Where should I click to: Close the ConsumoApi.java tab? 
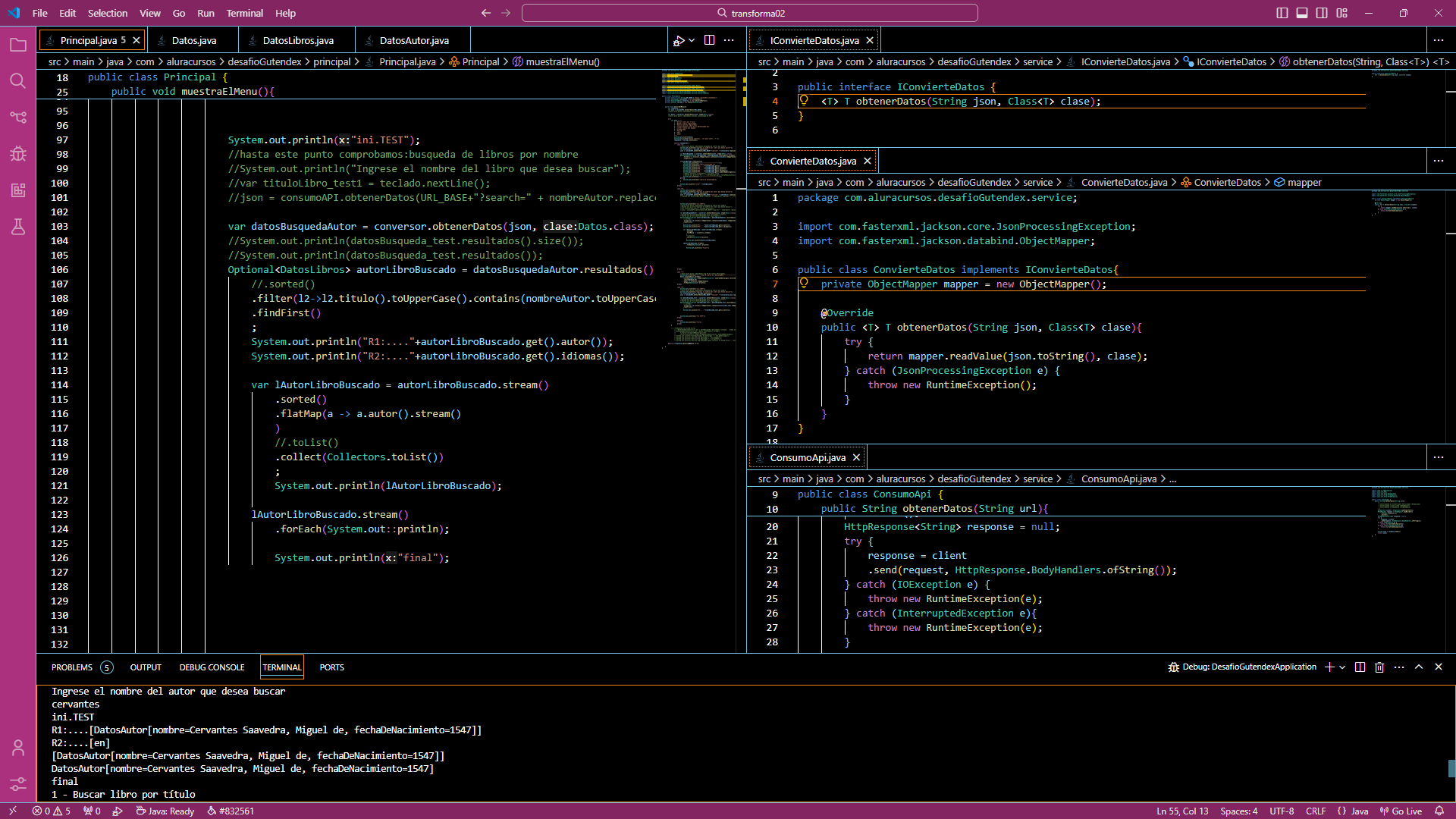coord(856,457)
